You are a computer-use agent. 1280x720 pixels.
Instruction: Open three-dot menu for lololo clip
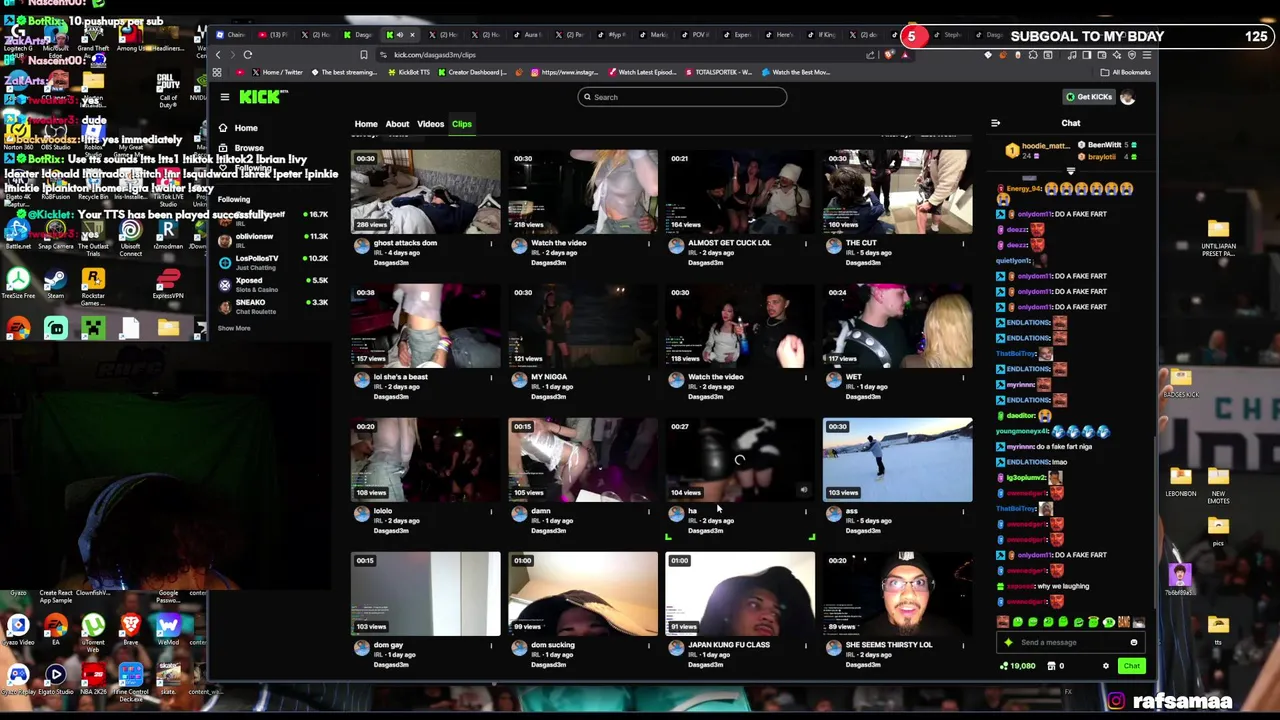(x=491, y=511)
